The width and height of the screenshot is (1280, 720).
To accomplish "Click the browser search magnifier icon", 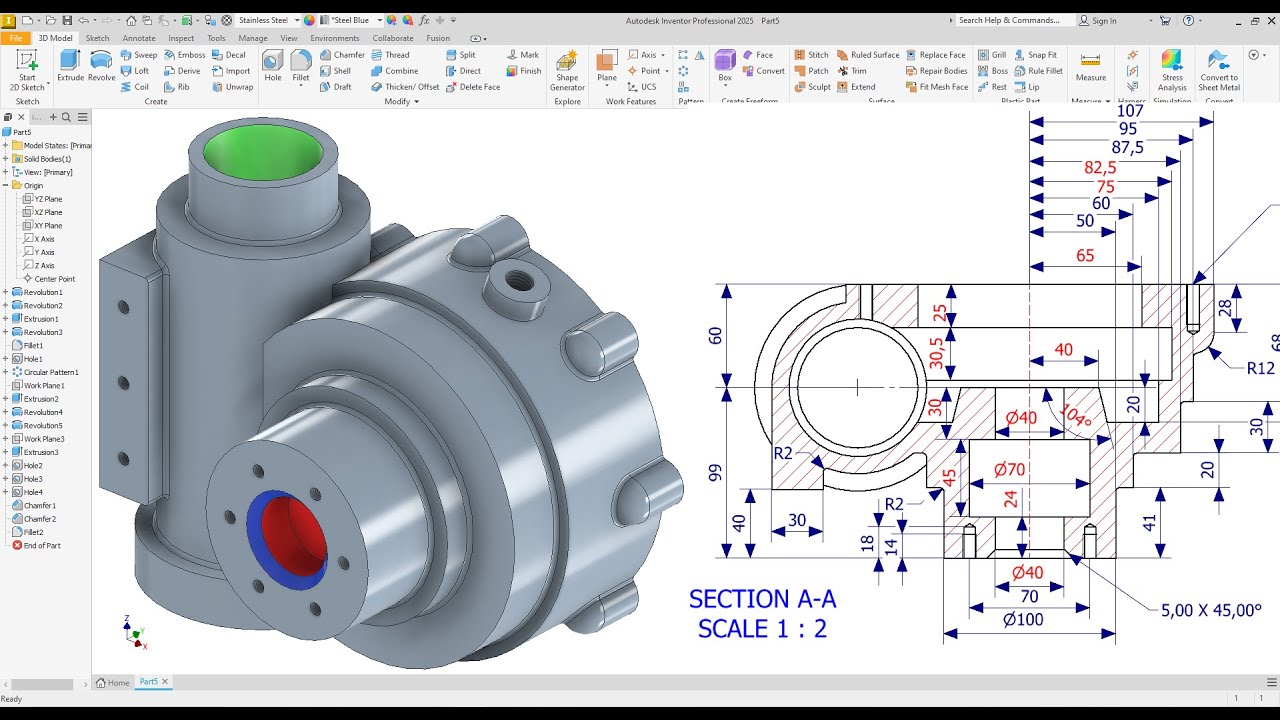I will tap(66, 117).
